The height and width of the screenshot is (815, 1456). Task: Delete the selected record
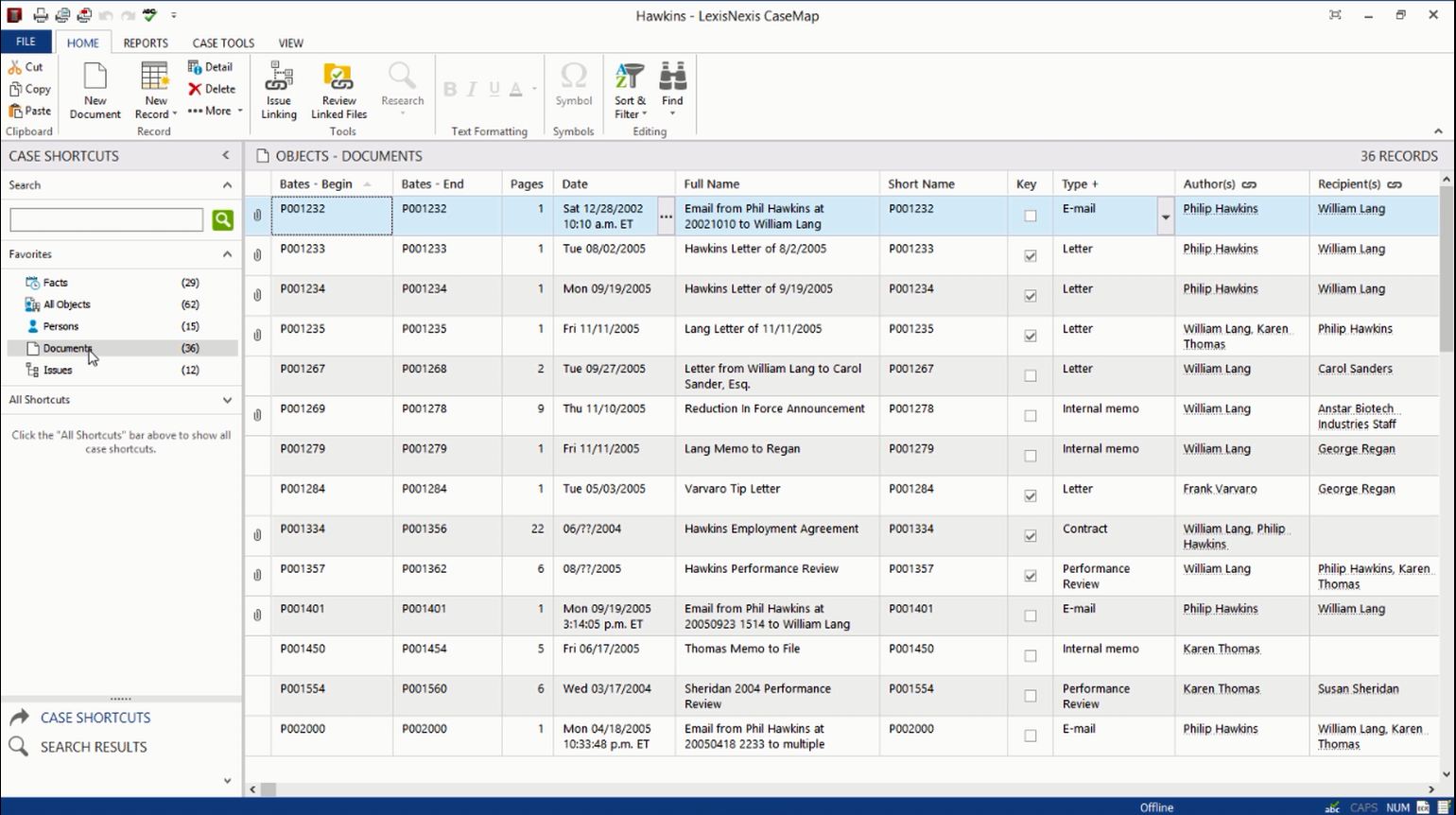[211, 89]
